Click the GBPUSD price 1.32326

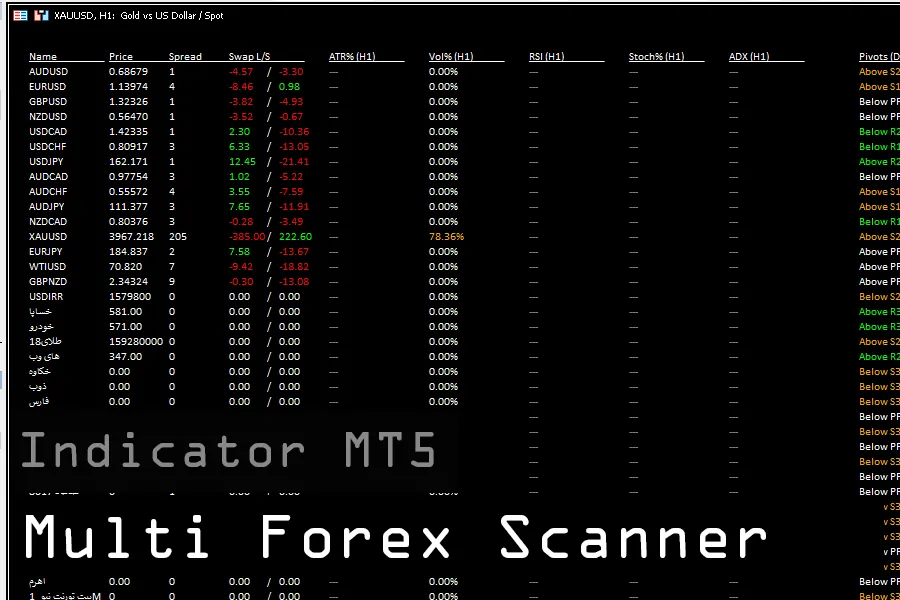[129, 102]
